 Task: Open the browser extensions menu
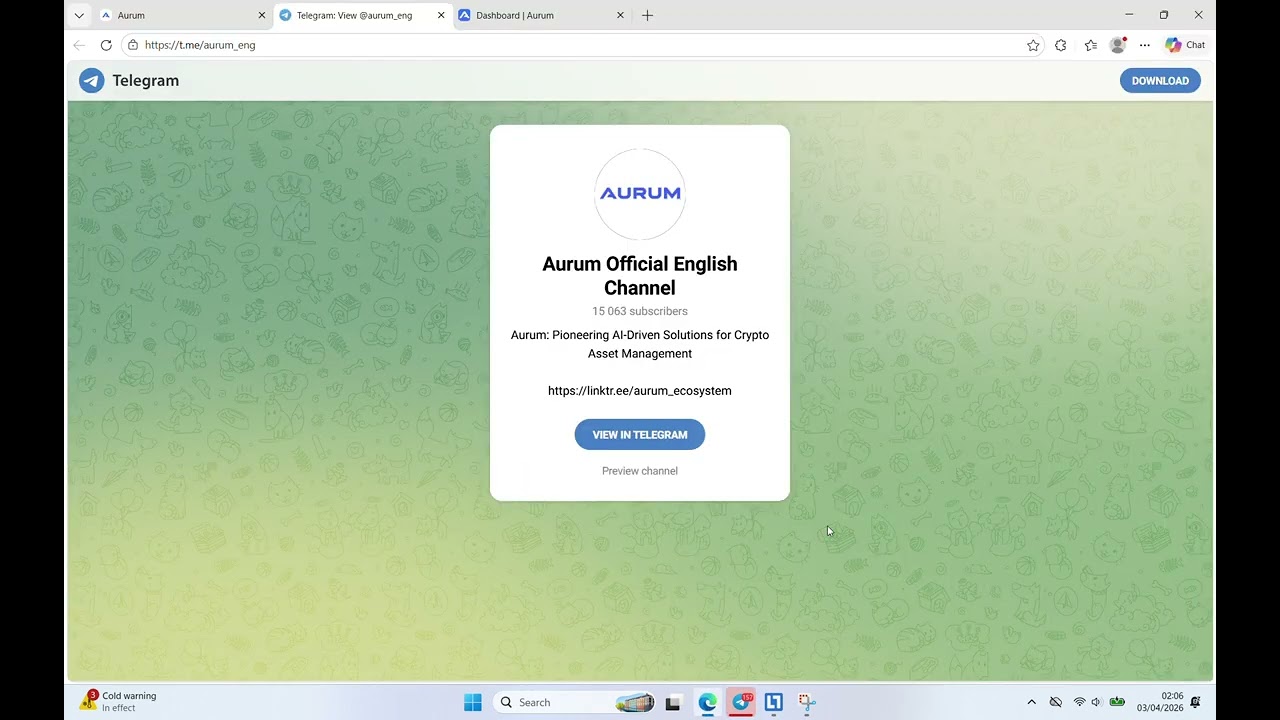click(1061, 45)
